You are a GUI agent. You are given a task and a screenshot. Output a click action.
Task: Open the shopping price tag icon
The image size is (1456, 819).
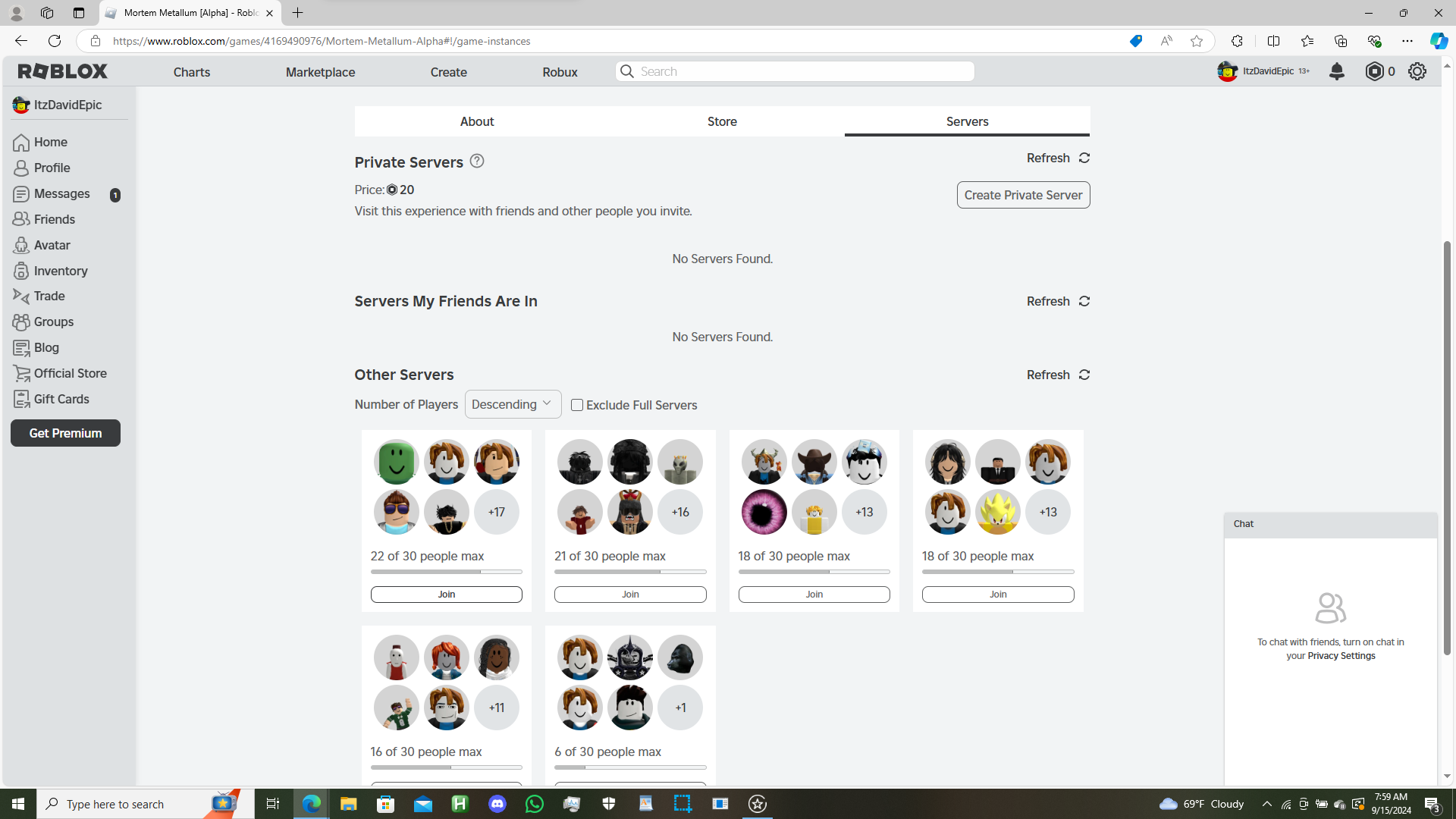tap(1135, 41)
